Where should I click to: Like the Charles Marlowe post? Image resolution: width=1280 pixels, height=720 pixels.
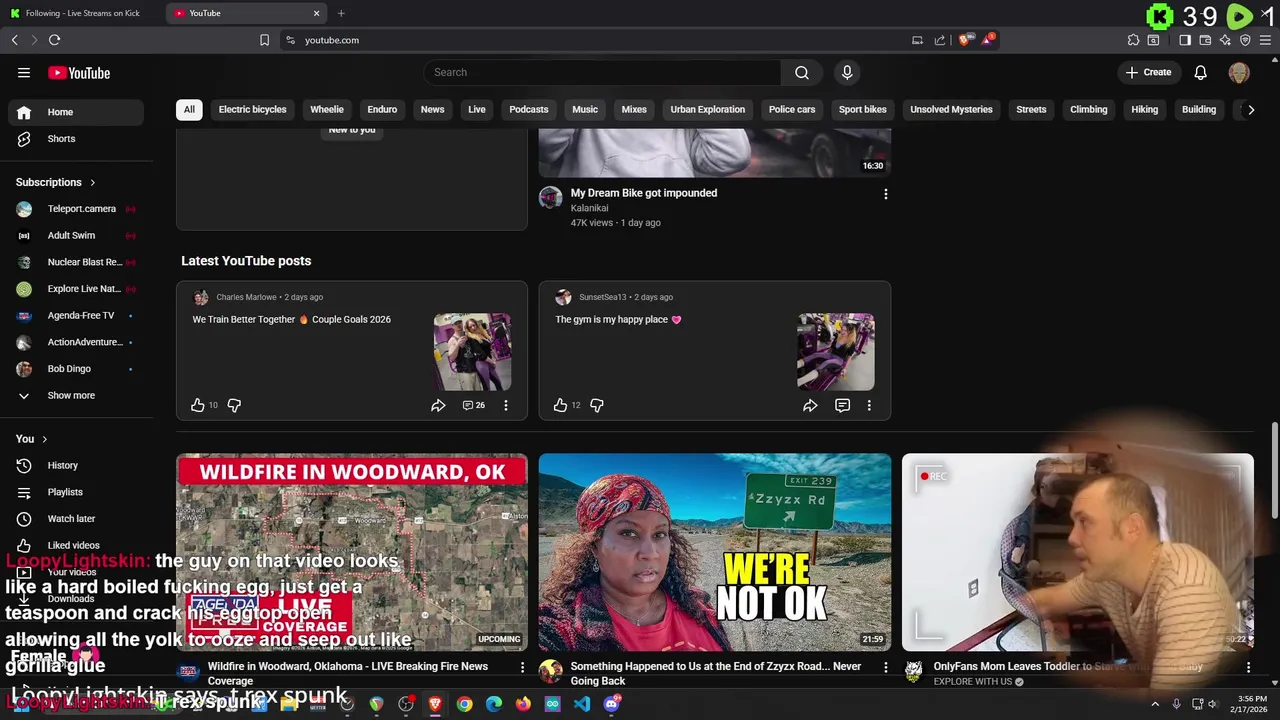[198, 405]
